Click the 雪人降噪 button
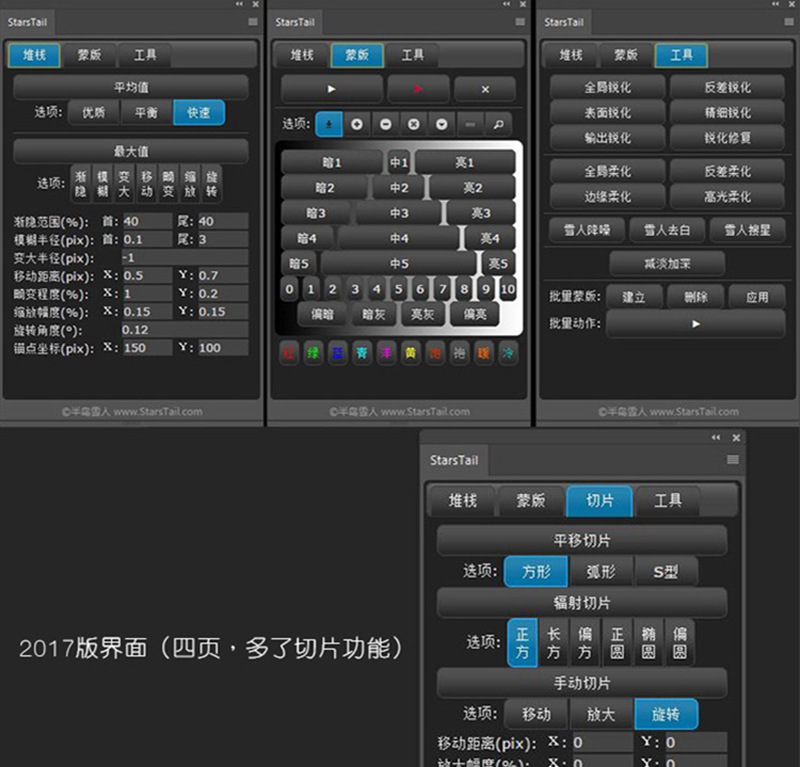Screen dimensions: 800x767 click(587, 231)
